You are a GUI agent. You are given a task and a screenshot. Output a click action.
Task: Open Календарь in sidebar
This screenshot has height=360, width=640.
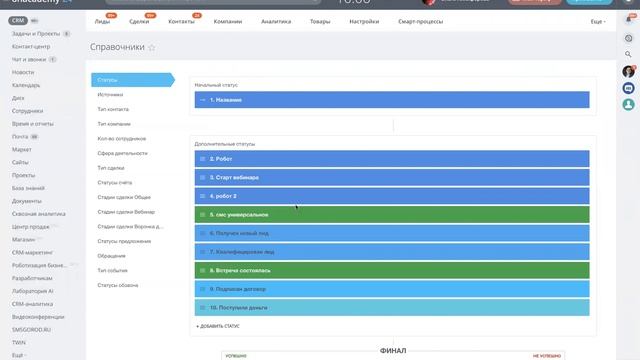click(26, 85)
